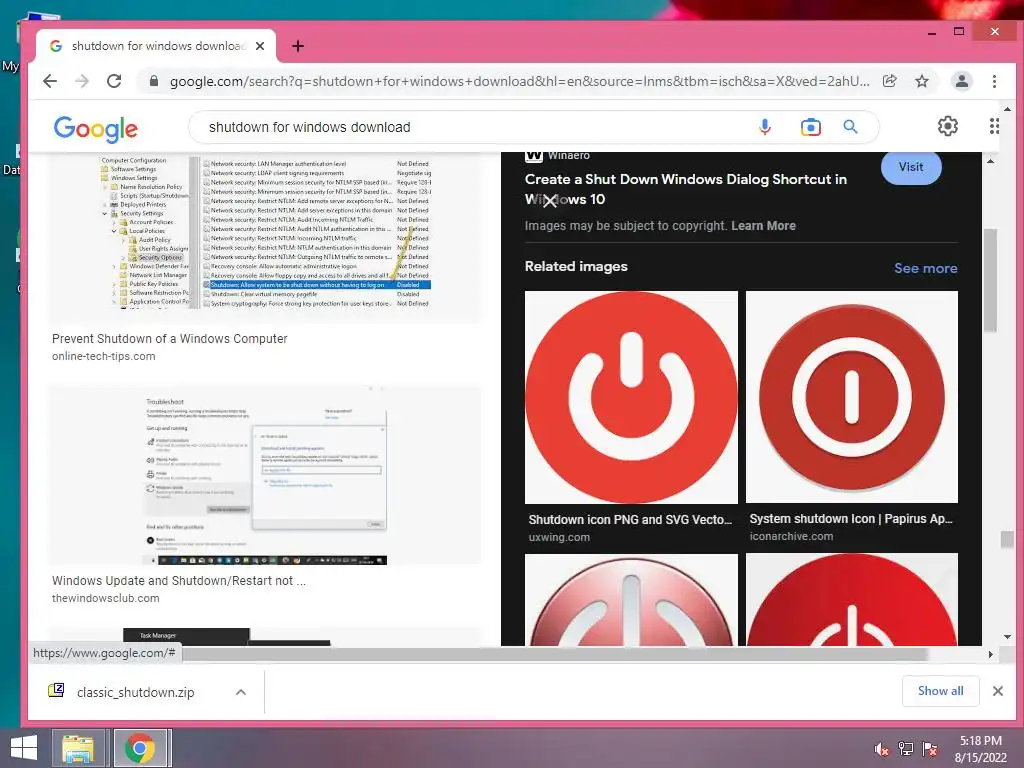The height and width of the screenshot is (768, 1024).
Task: Open Action Center flag icon
Action: pyautogui.click(x=930, y=749)
